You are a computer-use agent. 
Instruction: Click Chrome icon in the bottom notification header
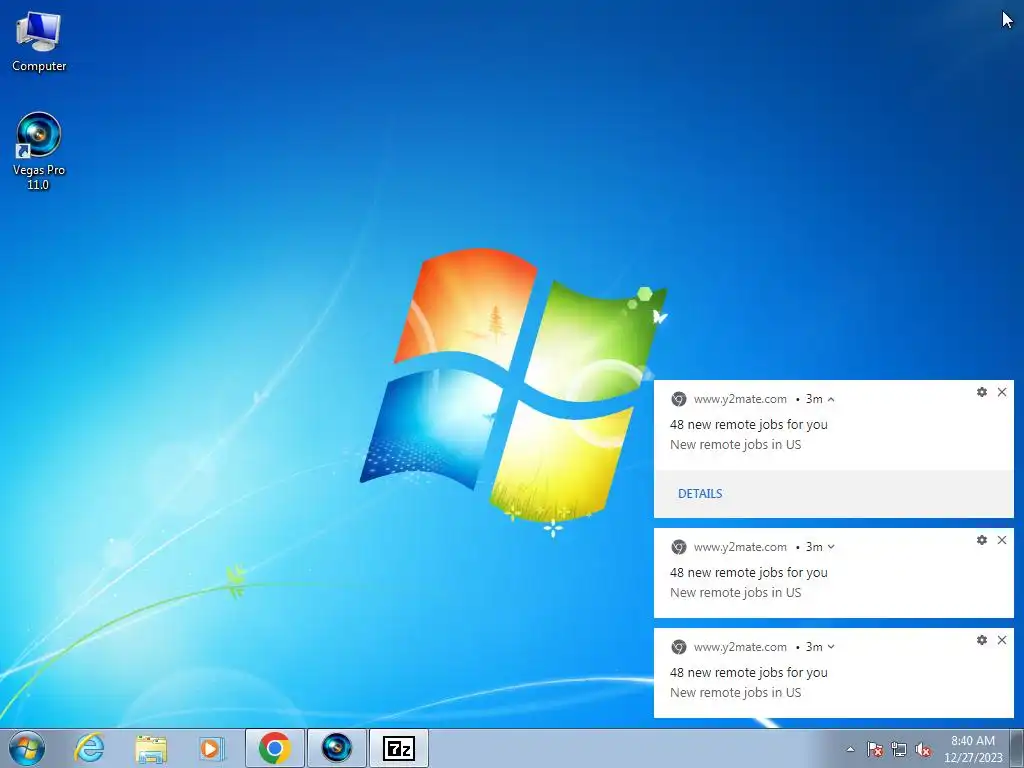point(679,647)
